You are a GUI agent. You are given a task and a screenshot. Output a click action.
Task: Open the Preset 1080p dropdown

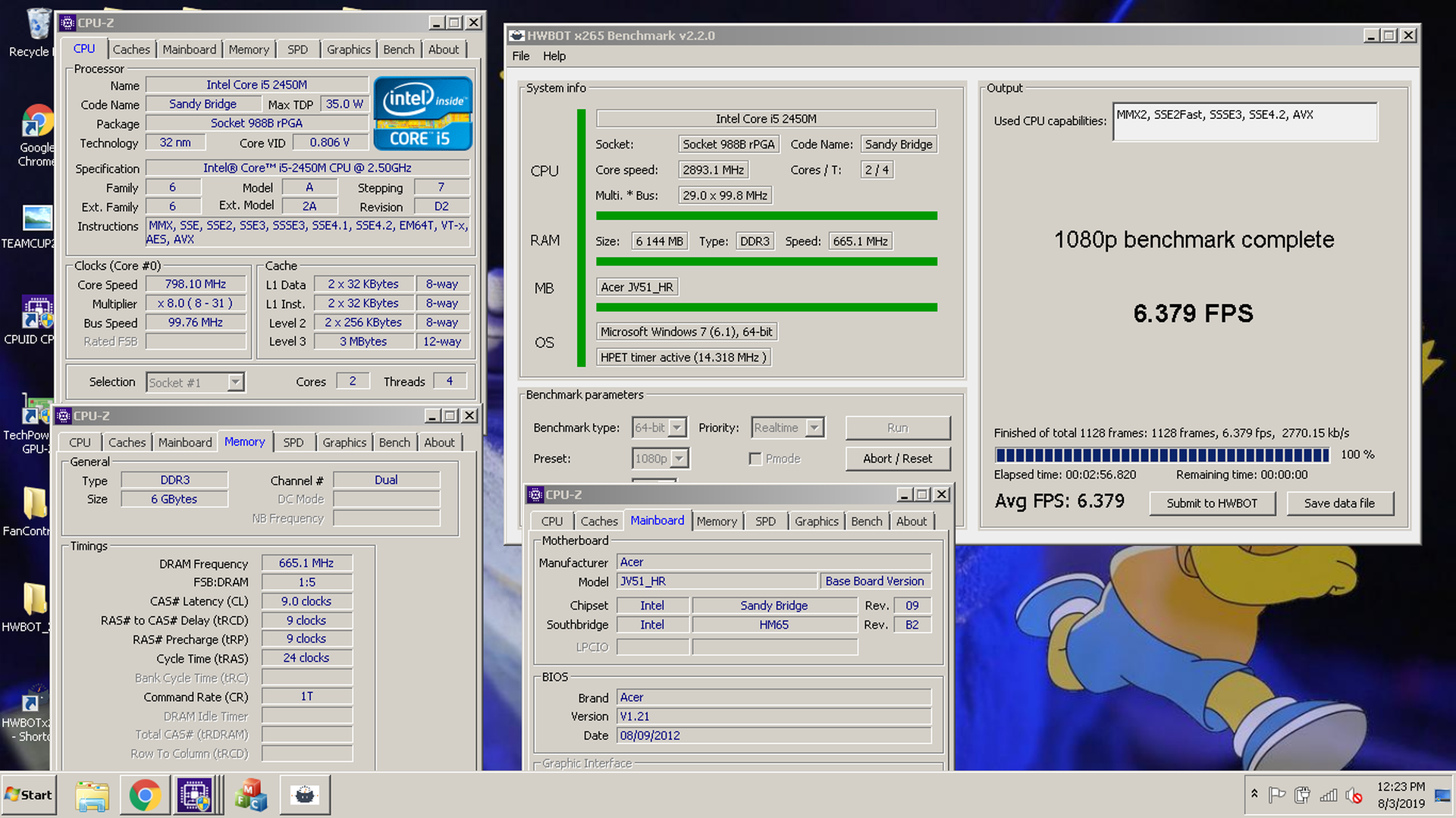point(661,459)
